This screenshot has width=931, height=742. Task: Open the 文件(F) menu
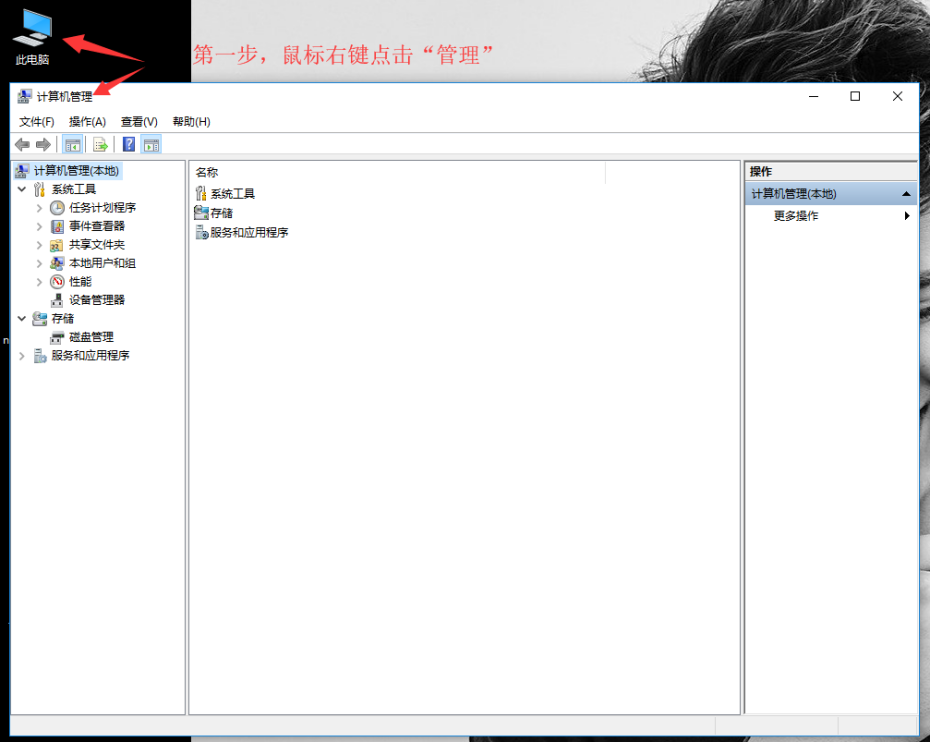coord(36,122)
